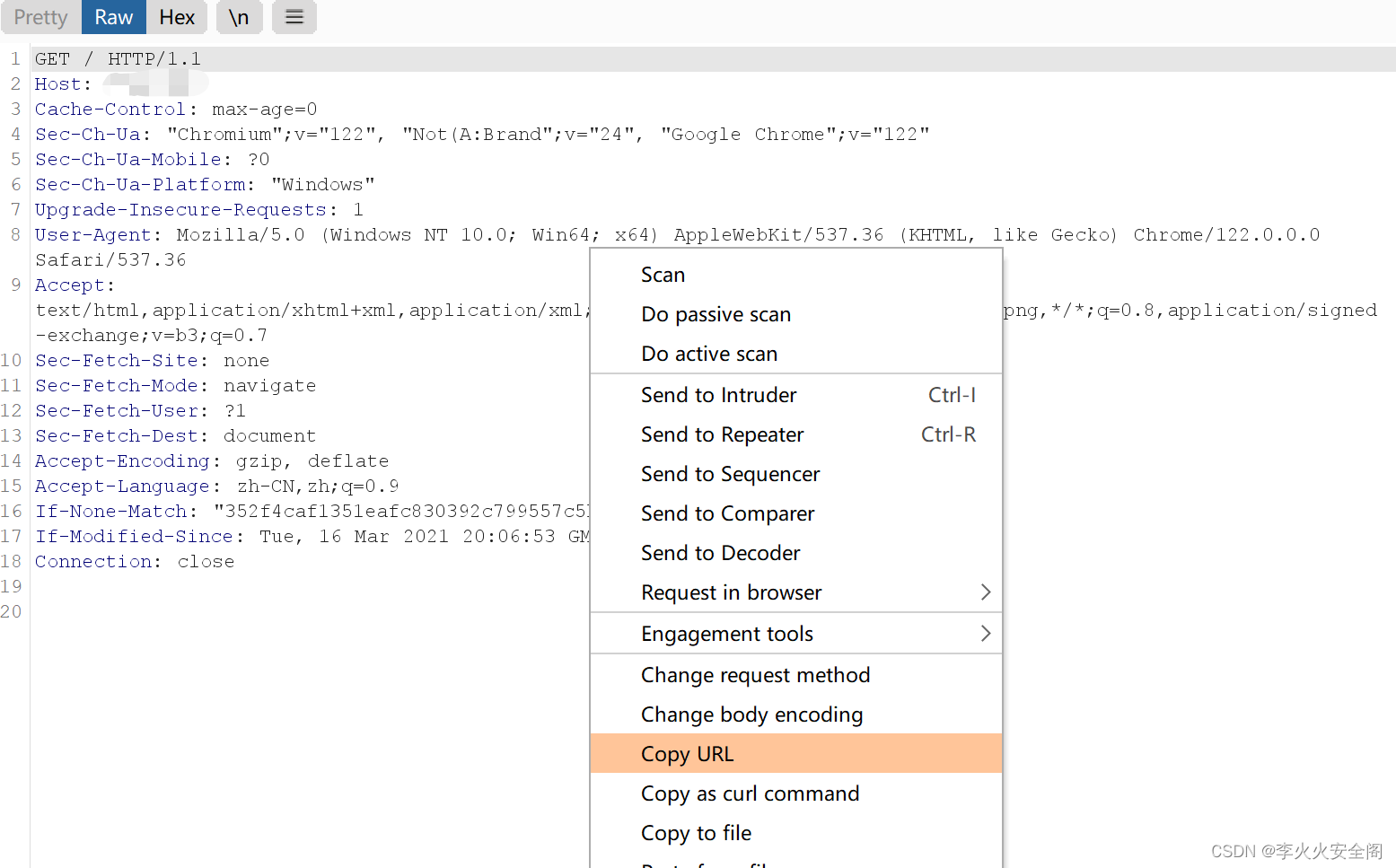Viewport: 1396px width, 868px height.
Task: Click Send to Intruder
Action: [795, 395]
